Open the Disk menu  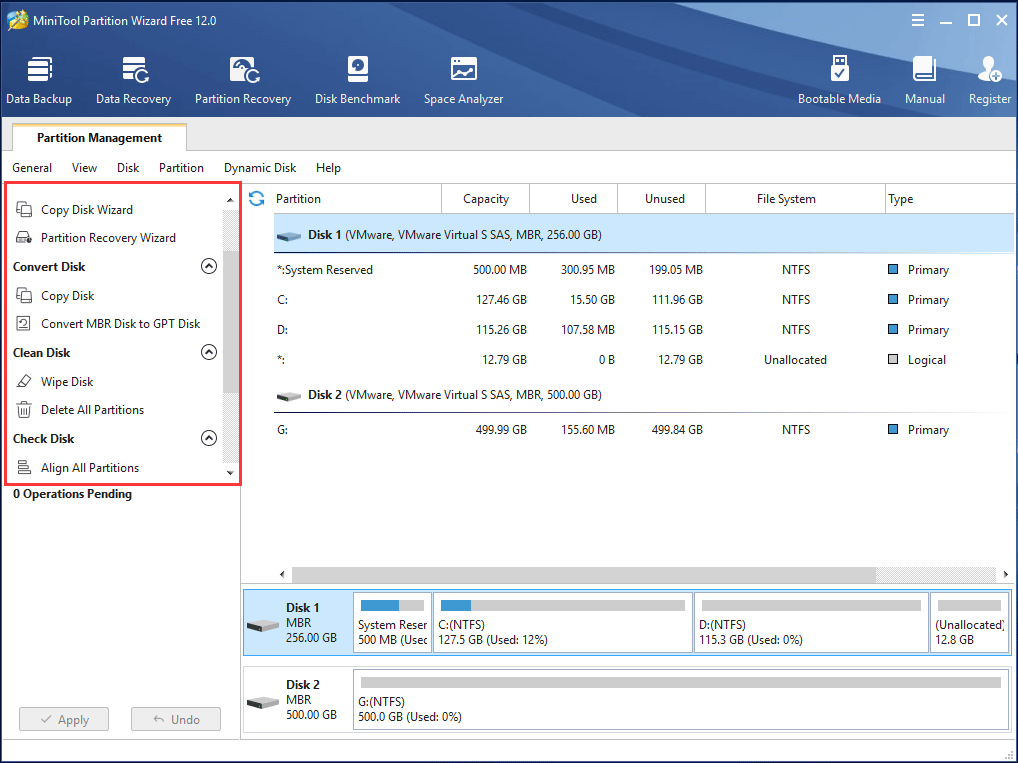click(x=128, y=168)
